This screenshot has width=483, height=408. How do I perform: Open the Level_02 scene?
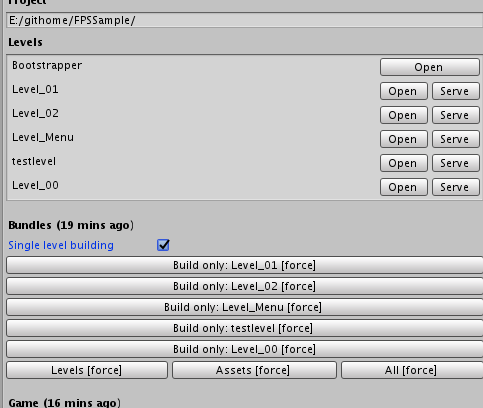(404, 115)
